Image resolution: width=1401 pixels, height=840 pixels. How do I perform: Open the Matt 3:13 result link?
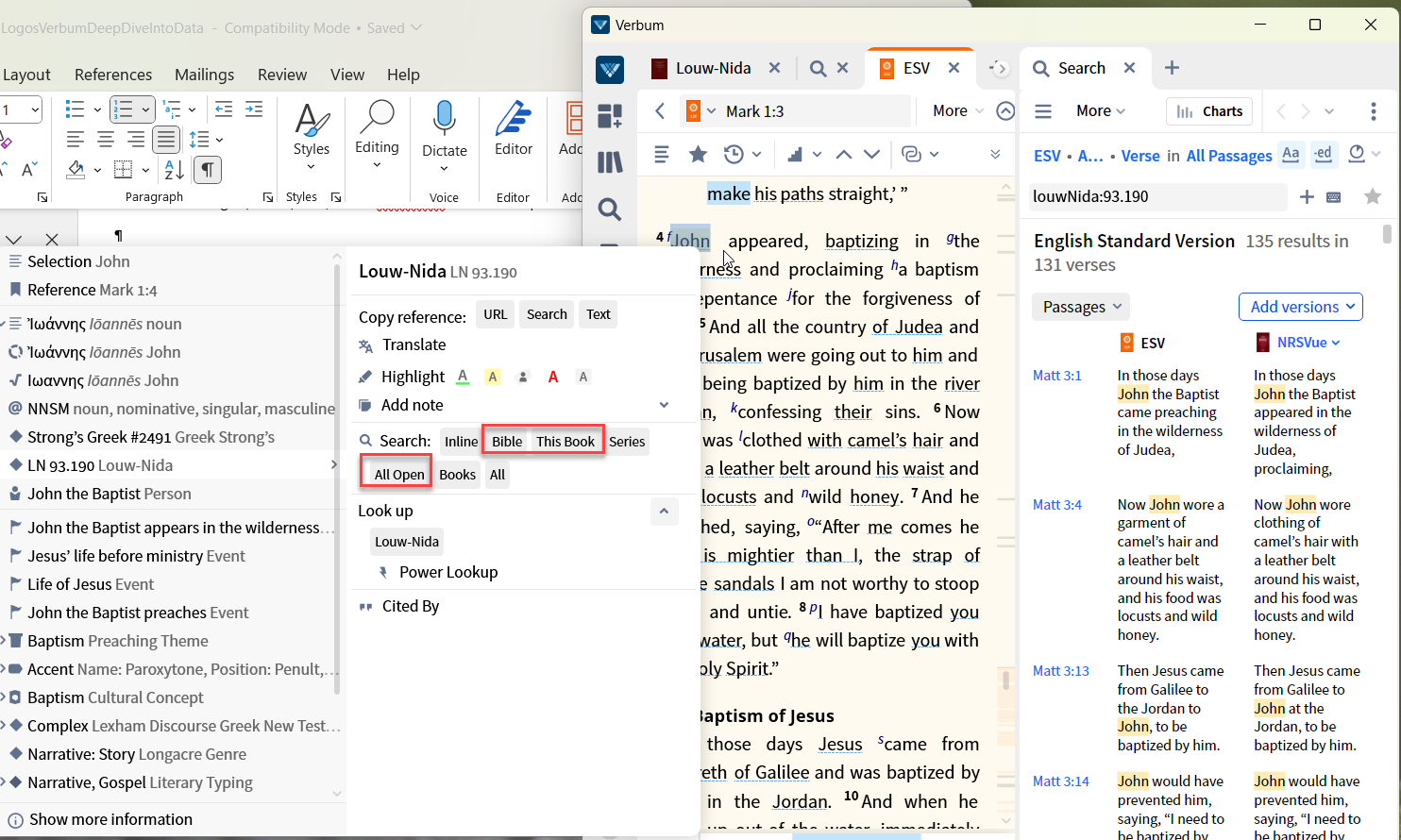[x=1061, y=671]
